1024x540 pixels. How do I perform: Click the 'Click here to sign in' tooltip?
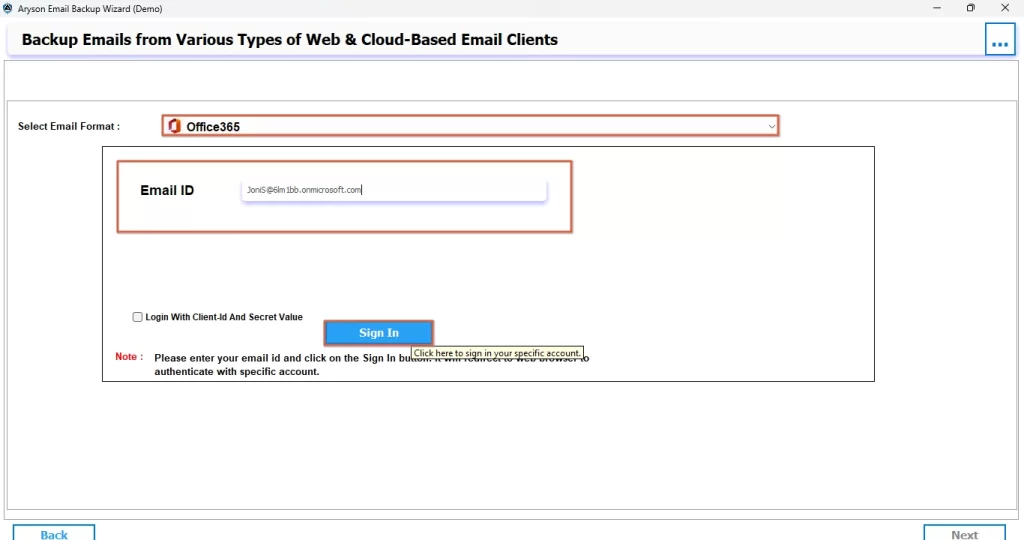[497, 353]
